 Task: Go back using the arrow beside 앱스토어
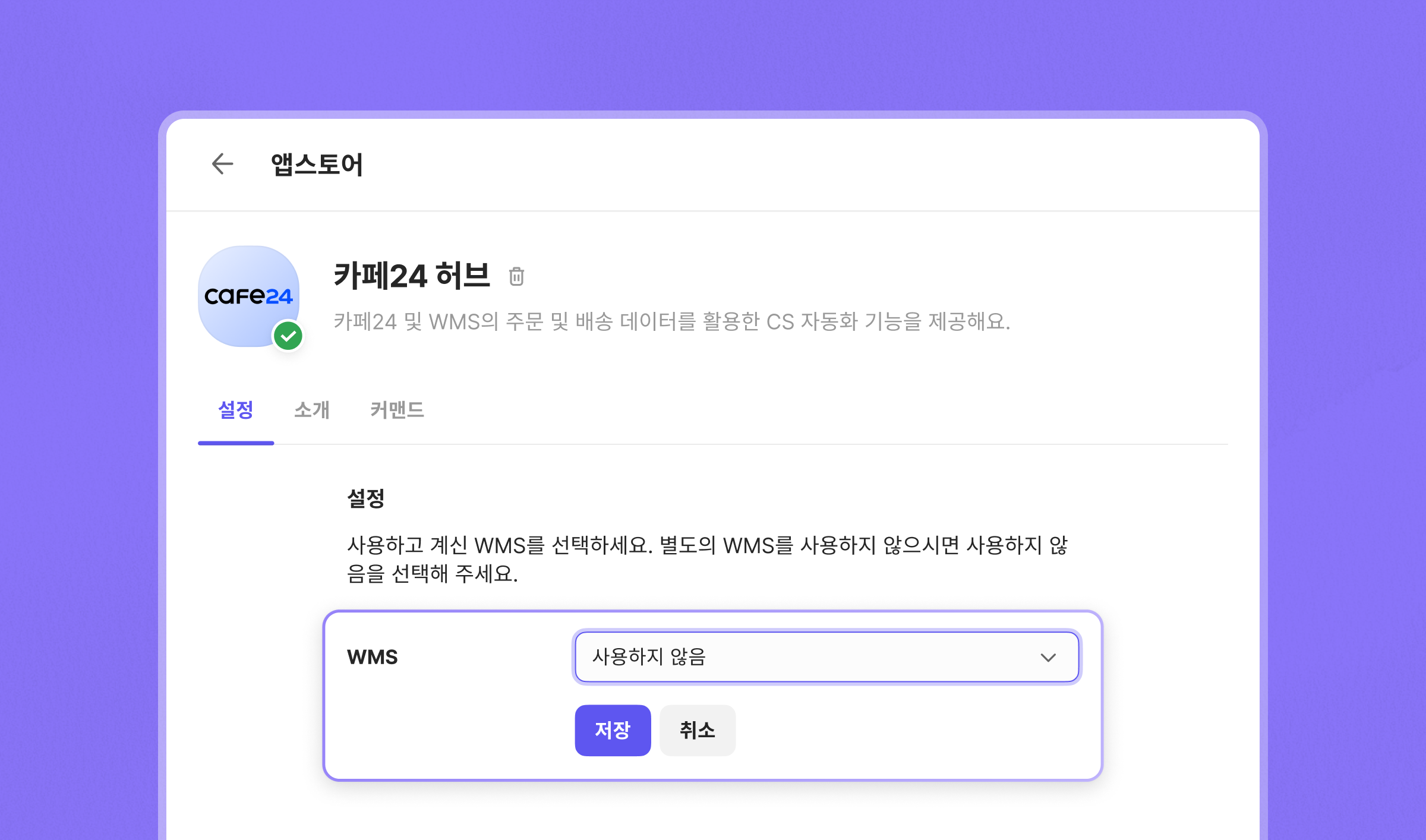(223, 164)
